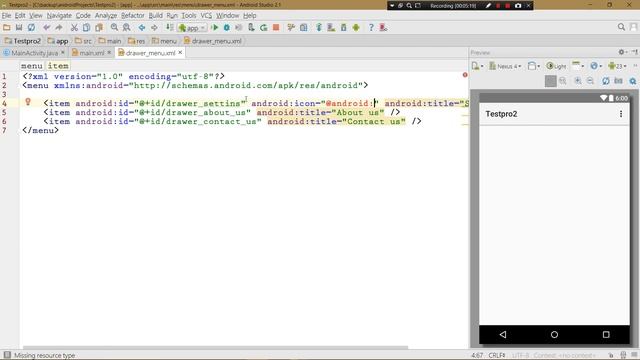Click the Debug app bug icon
The image size is (640, 360).
coord(227,27)
